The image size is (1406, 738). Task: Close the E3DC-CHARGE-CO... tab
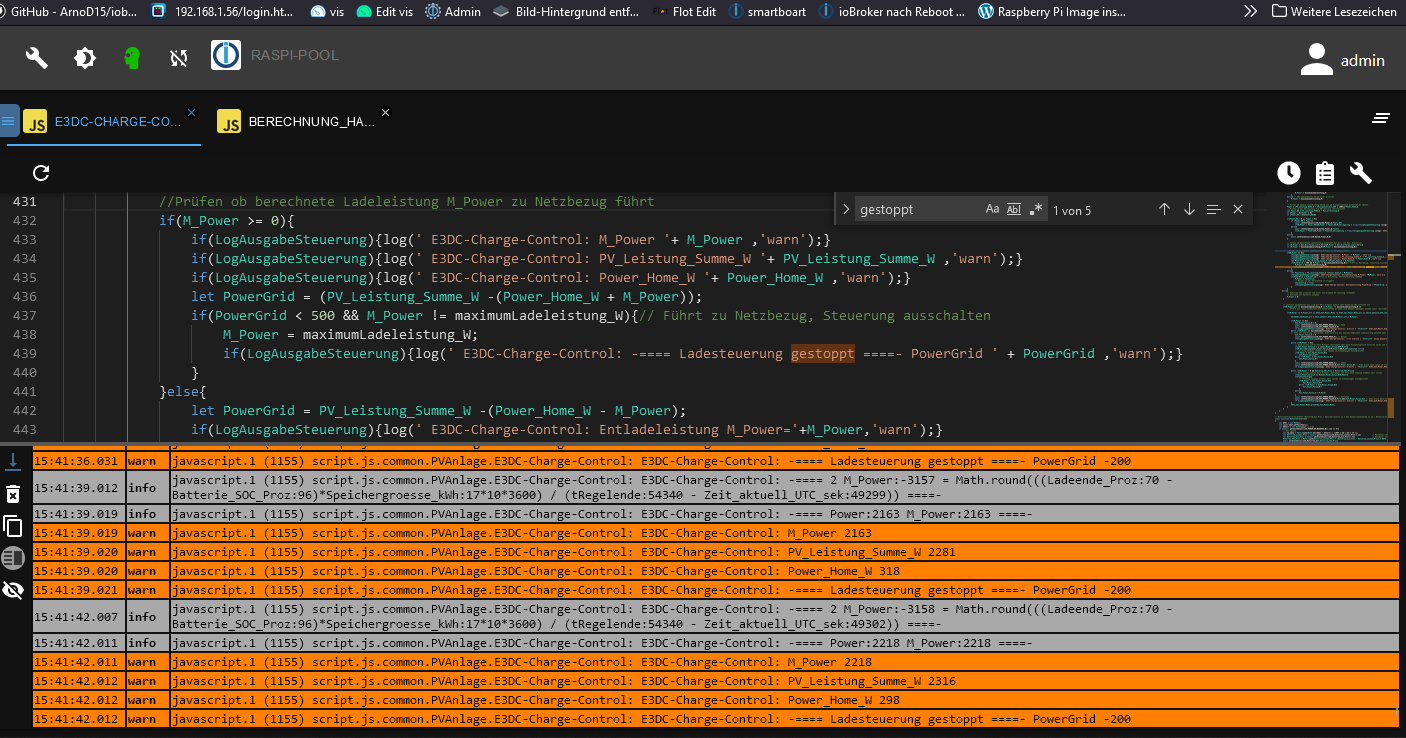coord(191,113)
